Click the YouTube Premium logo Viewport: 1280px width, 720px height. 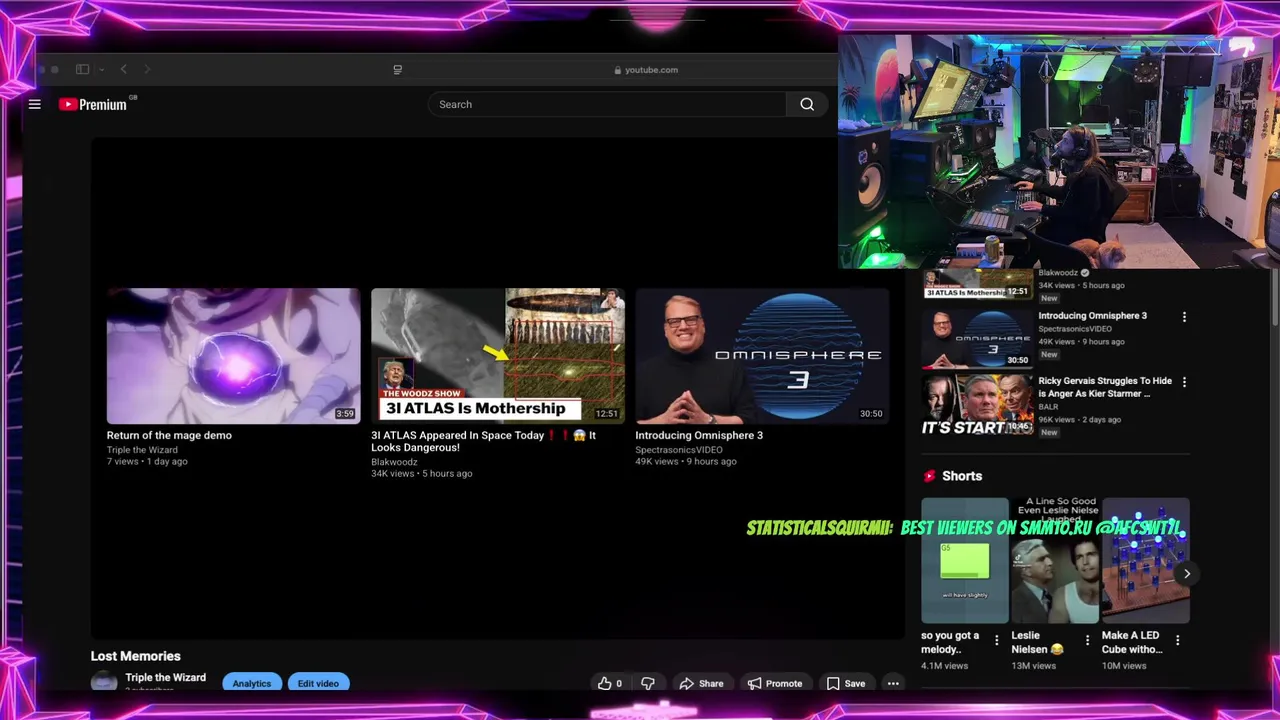coord(93,104)
